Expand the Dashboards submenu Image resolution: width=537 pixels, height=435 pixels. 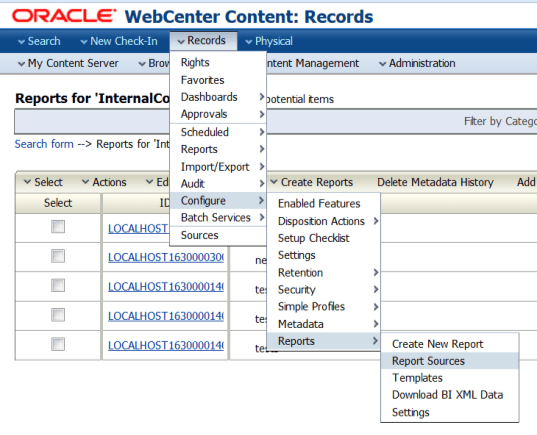(x=218, y=97)
